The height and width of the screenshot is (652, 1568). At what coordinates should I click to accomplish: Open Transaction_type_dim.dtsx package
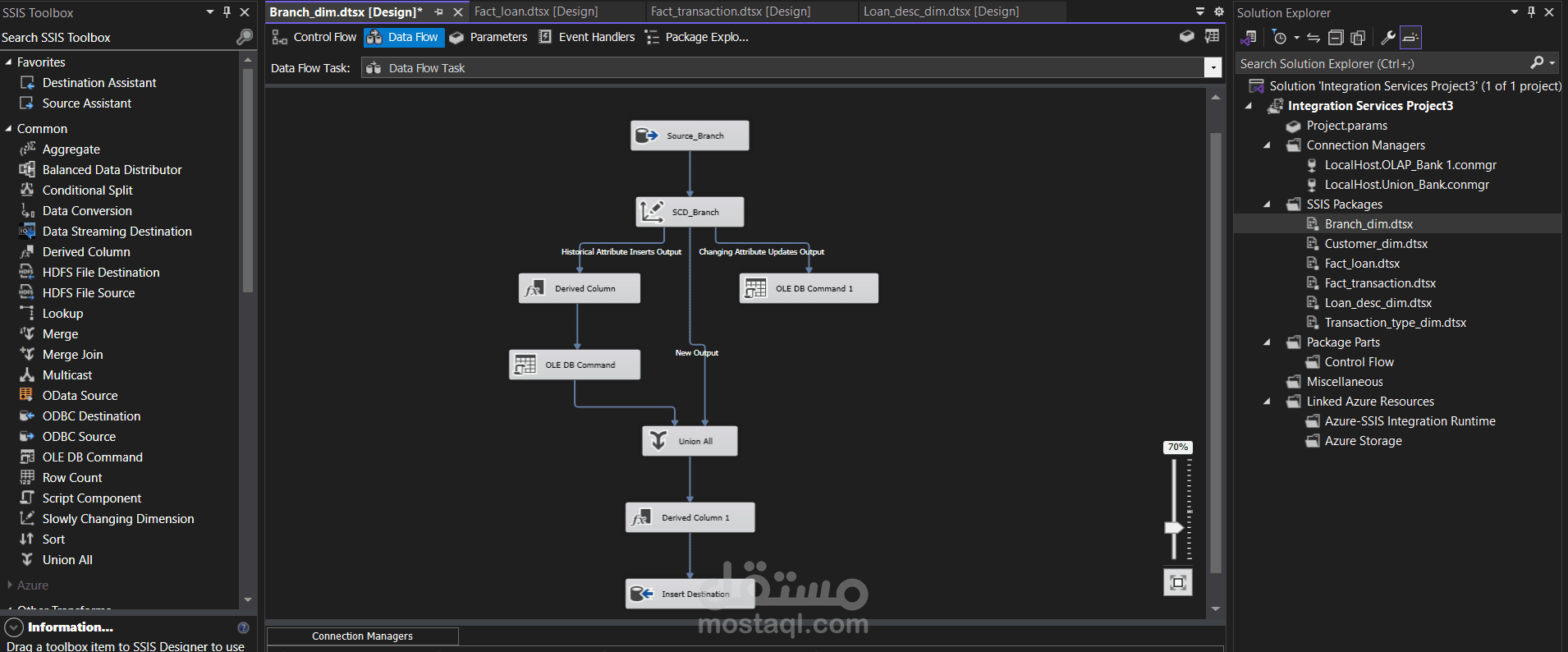(x=1395, y=323)
